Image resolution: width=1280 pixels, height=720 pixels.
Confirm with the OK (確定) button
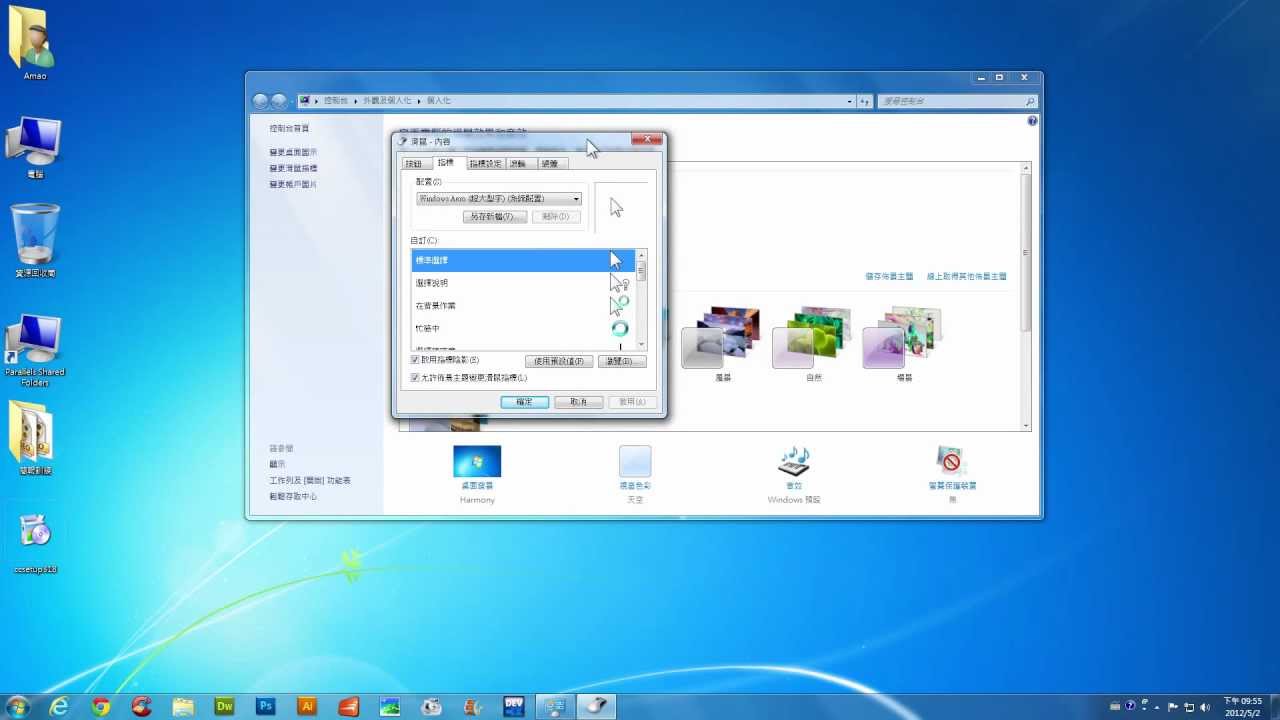click(525, 401)
